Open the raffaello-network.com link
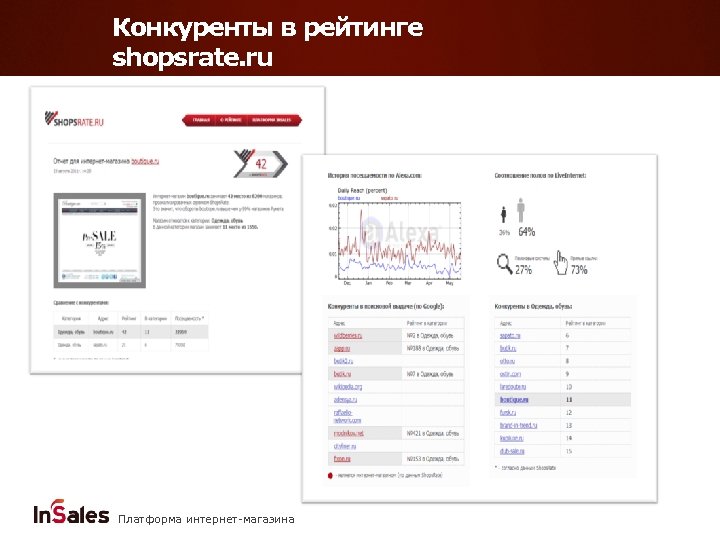This screenshot has height=540, width=720. [347, 416]
